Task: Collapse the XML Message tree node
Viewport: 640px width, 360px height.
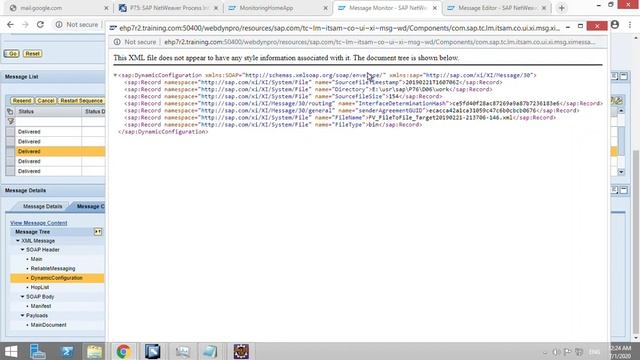Action: tap(18, 241)
